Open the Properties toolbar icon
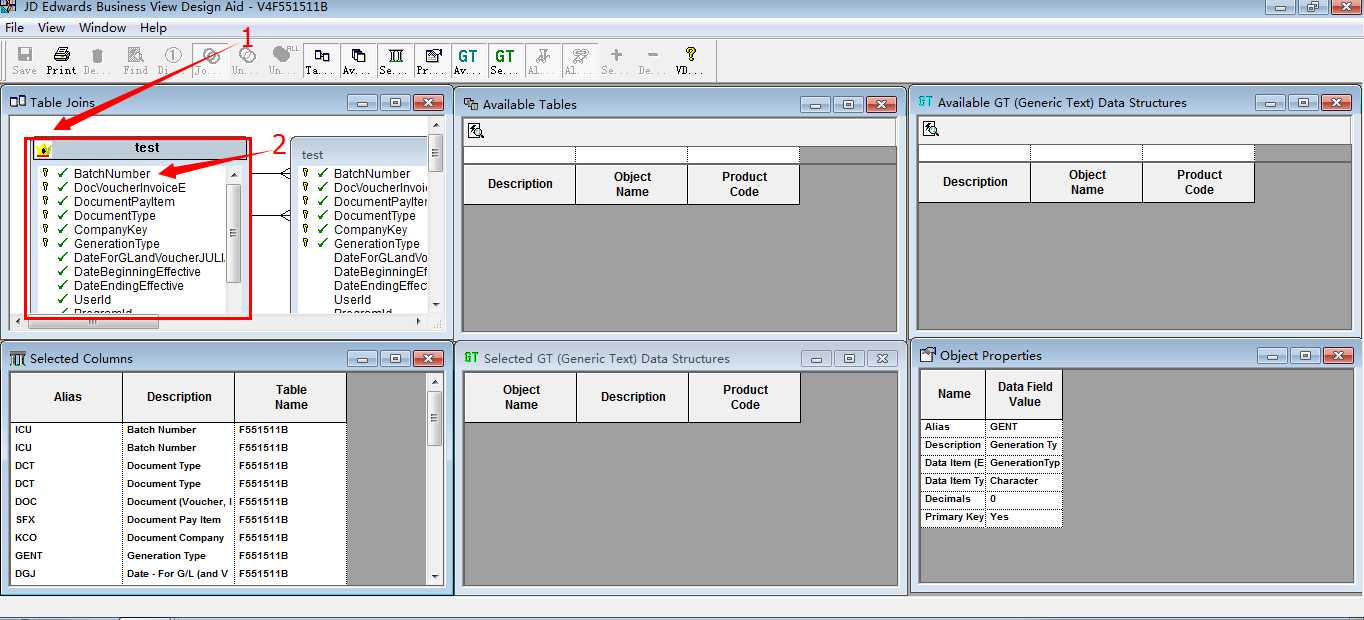The width and height of the screenshot is (1364, 620). [x=431, y=60]
